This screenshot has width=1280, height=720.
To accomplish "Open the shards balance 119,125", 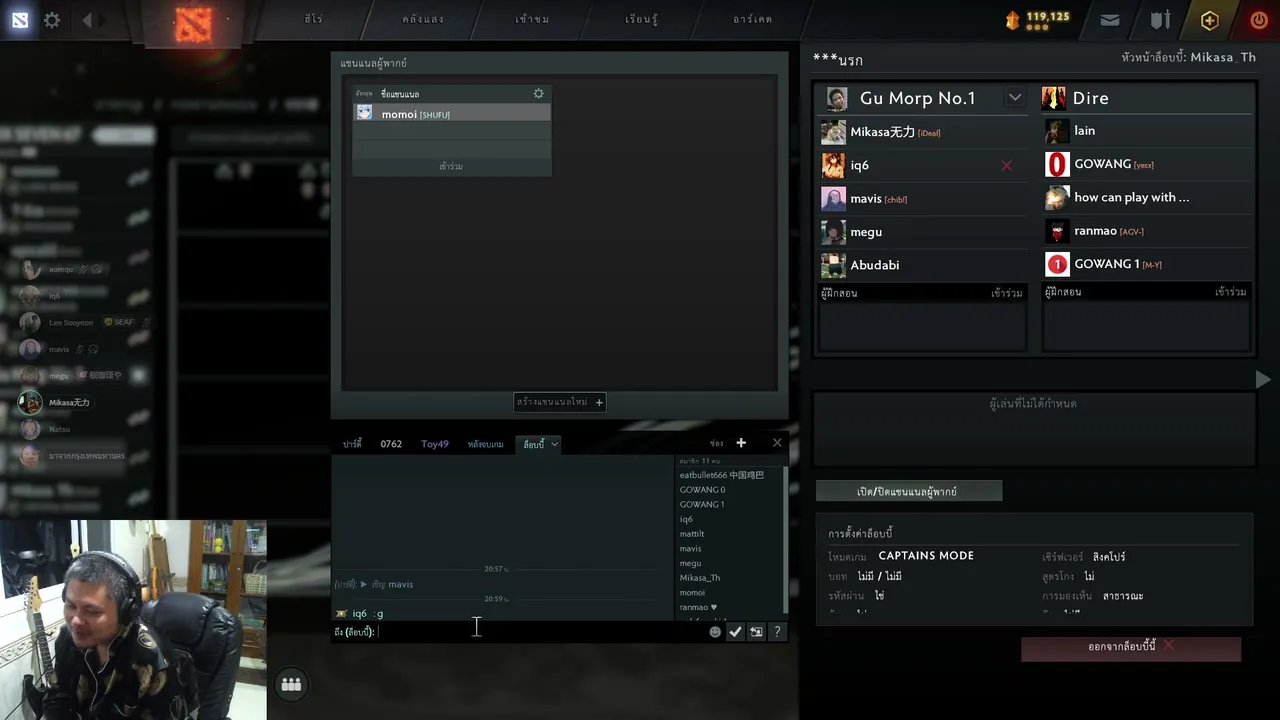I will 1038,19.
